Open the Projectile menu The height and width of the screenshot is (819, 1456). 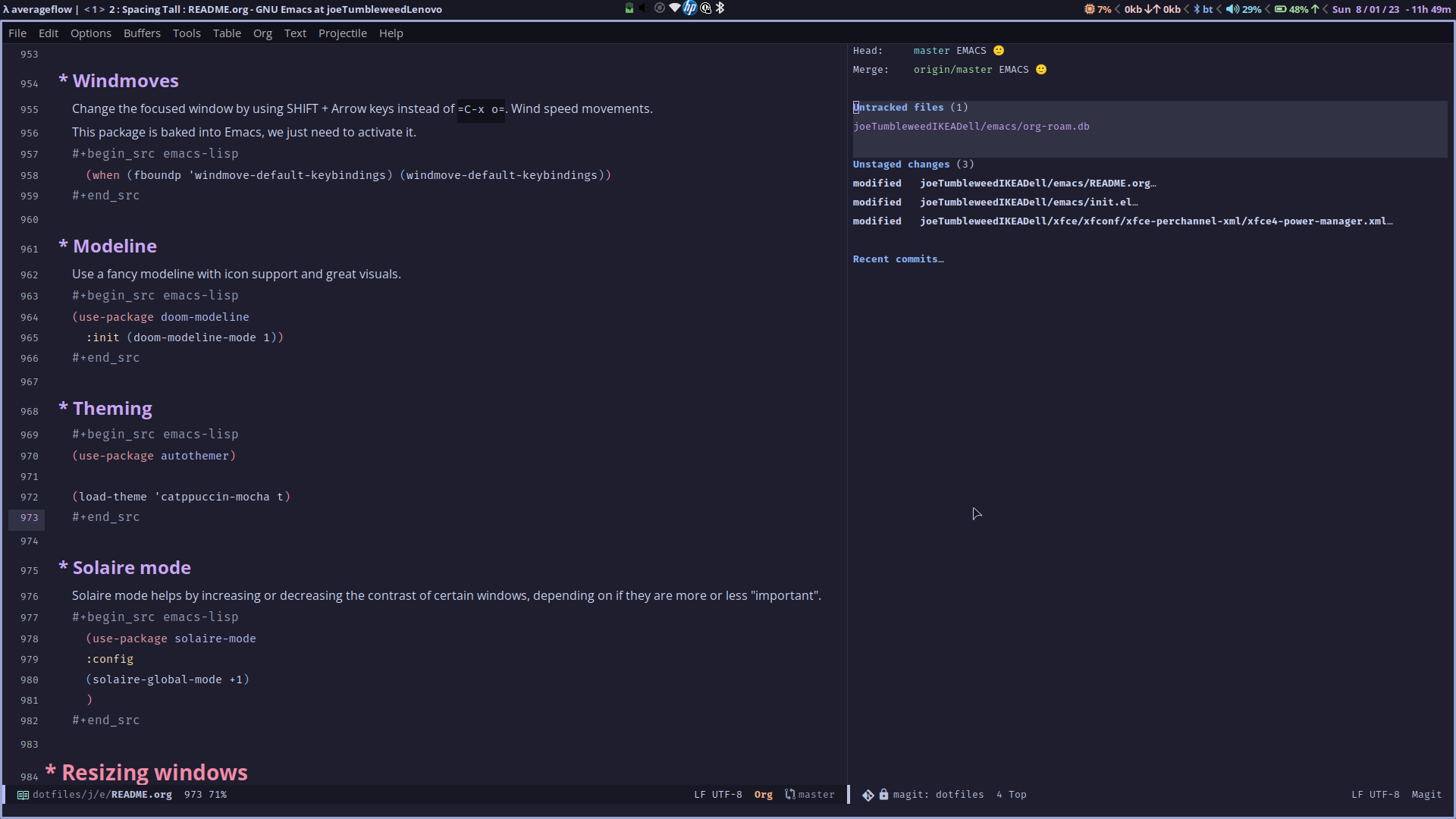pyautogui.click(x=342, y=33)
